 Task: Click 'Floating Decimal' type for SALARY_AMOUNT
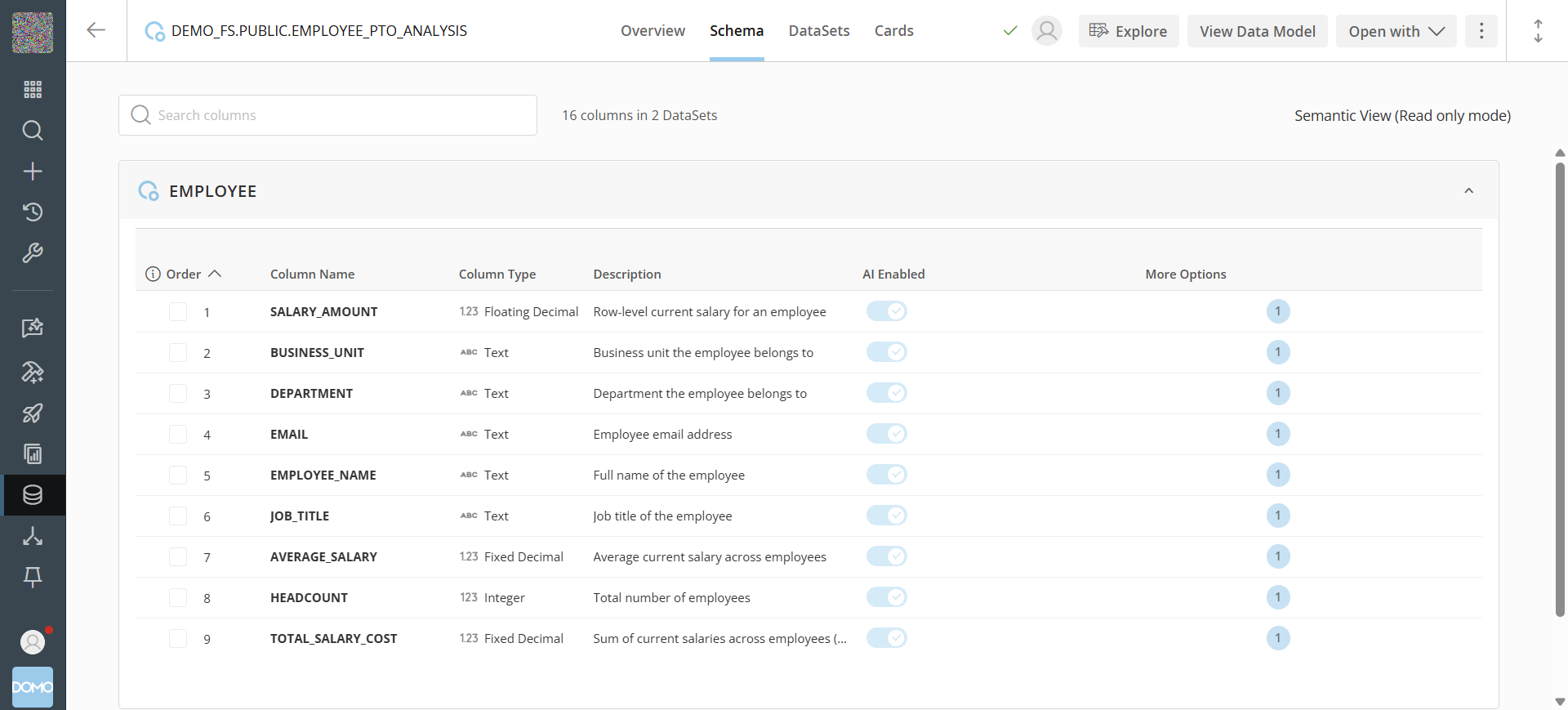click(531, 311)
